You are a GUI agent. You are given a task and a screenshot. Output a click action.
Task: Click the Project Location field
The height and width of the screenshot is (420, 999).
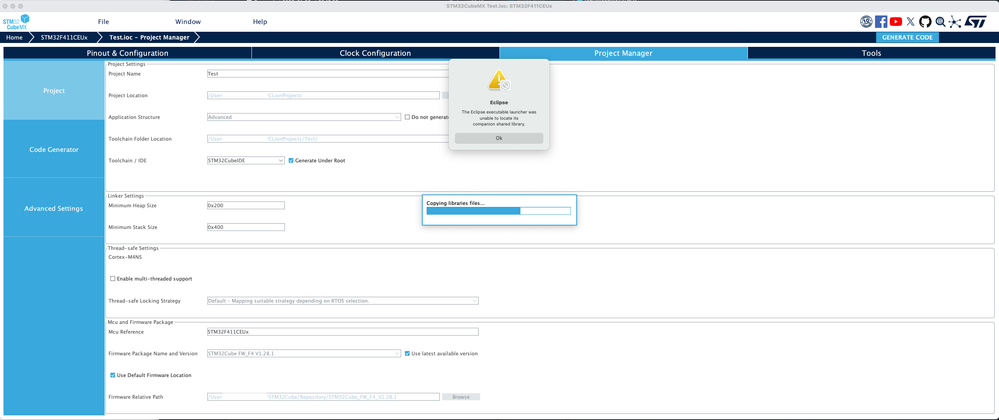(323, 96)
